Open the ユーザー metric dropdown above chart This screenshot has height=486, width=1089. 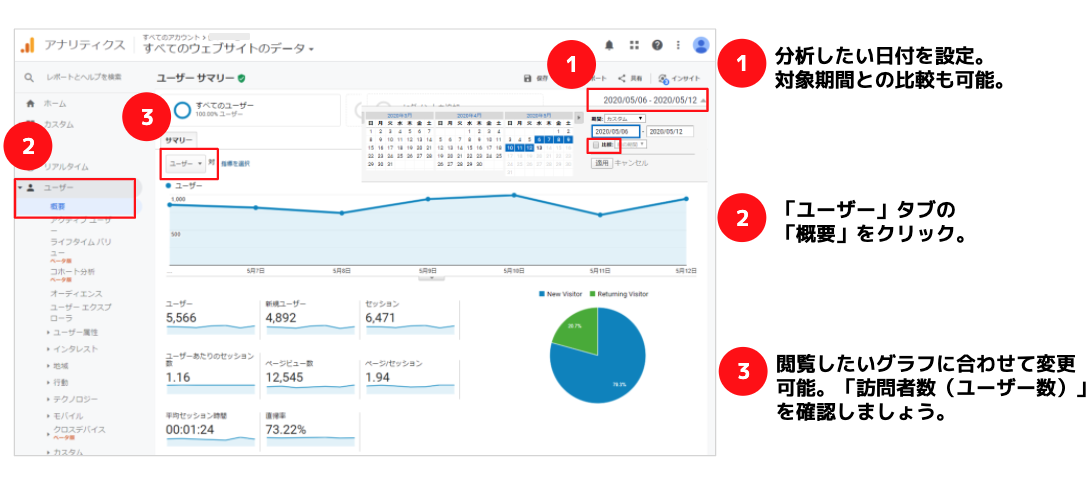185,164
